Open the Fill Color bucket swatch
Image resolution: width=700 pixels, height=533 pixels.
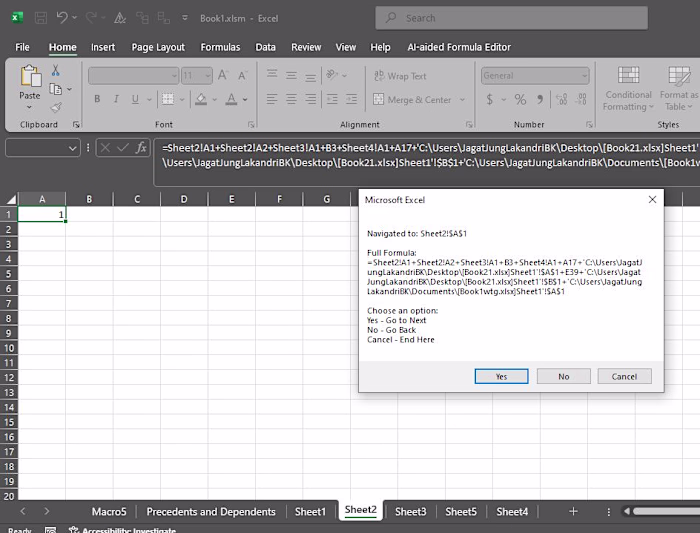tap(201, 99)
